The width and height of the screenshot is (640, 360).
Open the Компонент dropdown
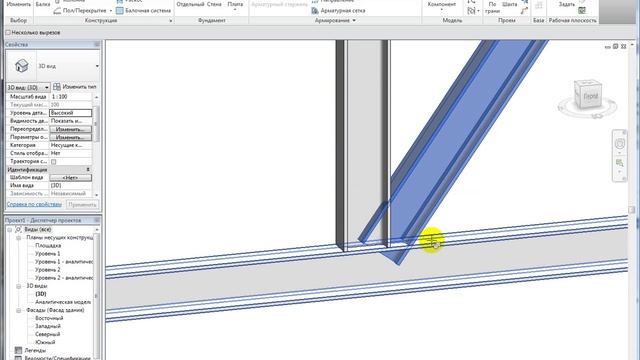[442, 9]
